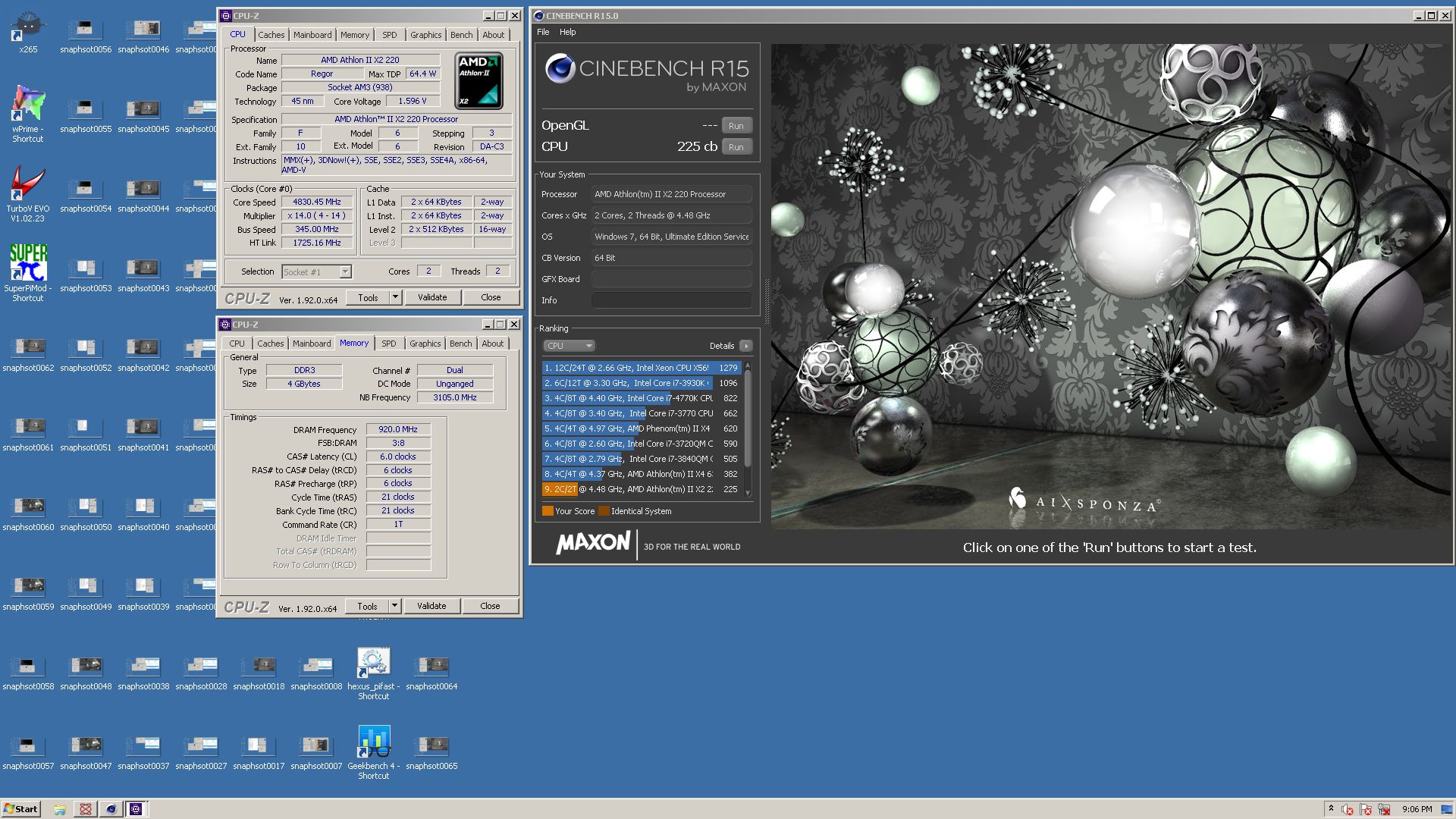1456x819 pixels.
Task: Open the File menu in Cinebench
Action: [543, 32]
